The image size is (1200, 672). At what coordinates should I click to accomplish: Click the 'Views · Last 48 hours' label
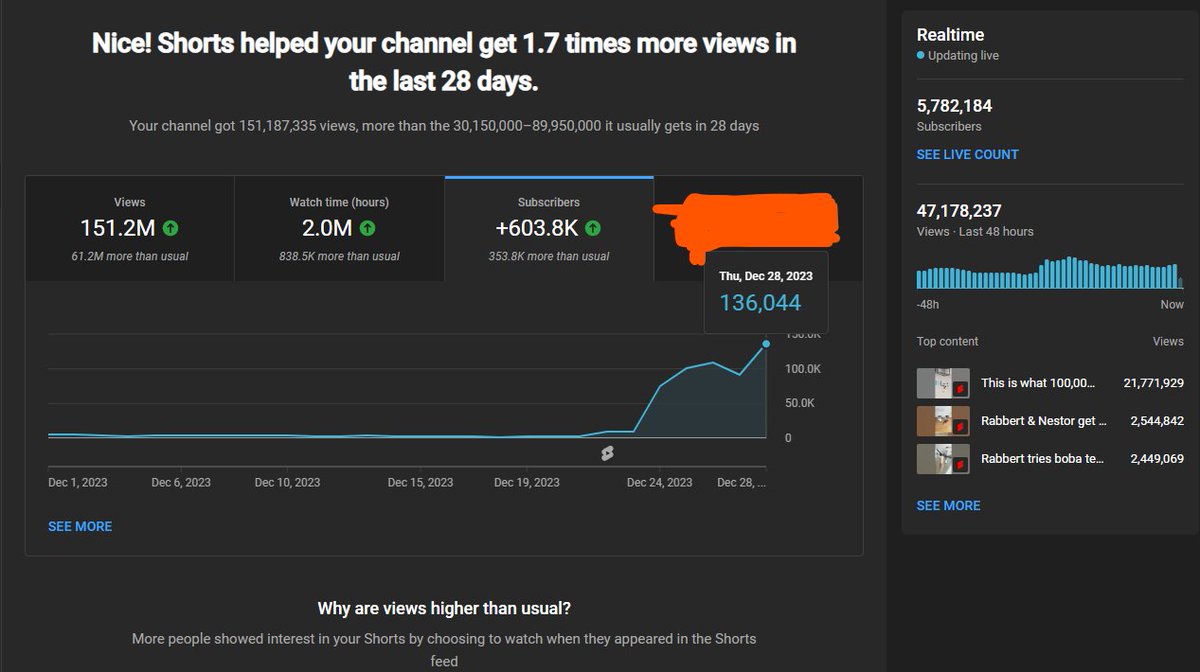[x=975, y=231]
